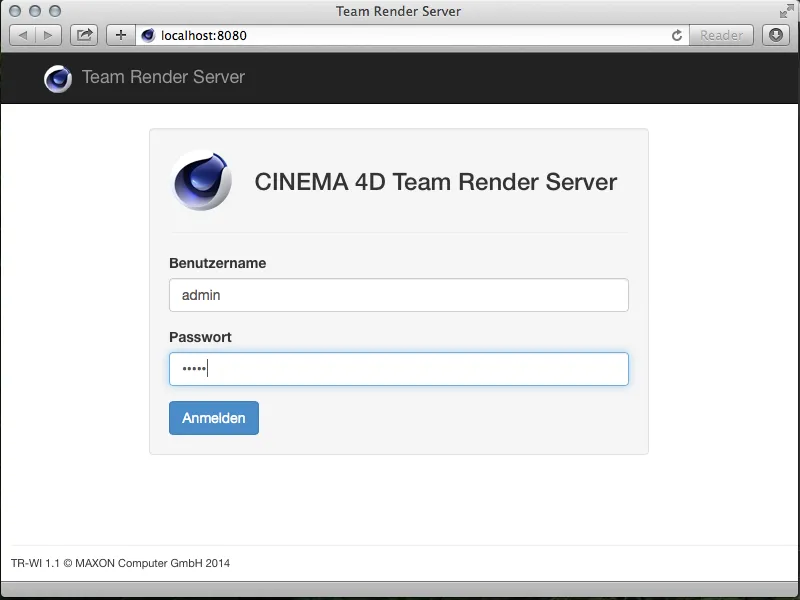This screenshot has width=800, height=600.
Task: Click the Cinema 4D logo in the dark navbar
Action: pyautogui.click(x=58, y=77)
